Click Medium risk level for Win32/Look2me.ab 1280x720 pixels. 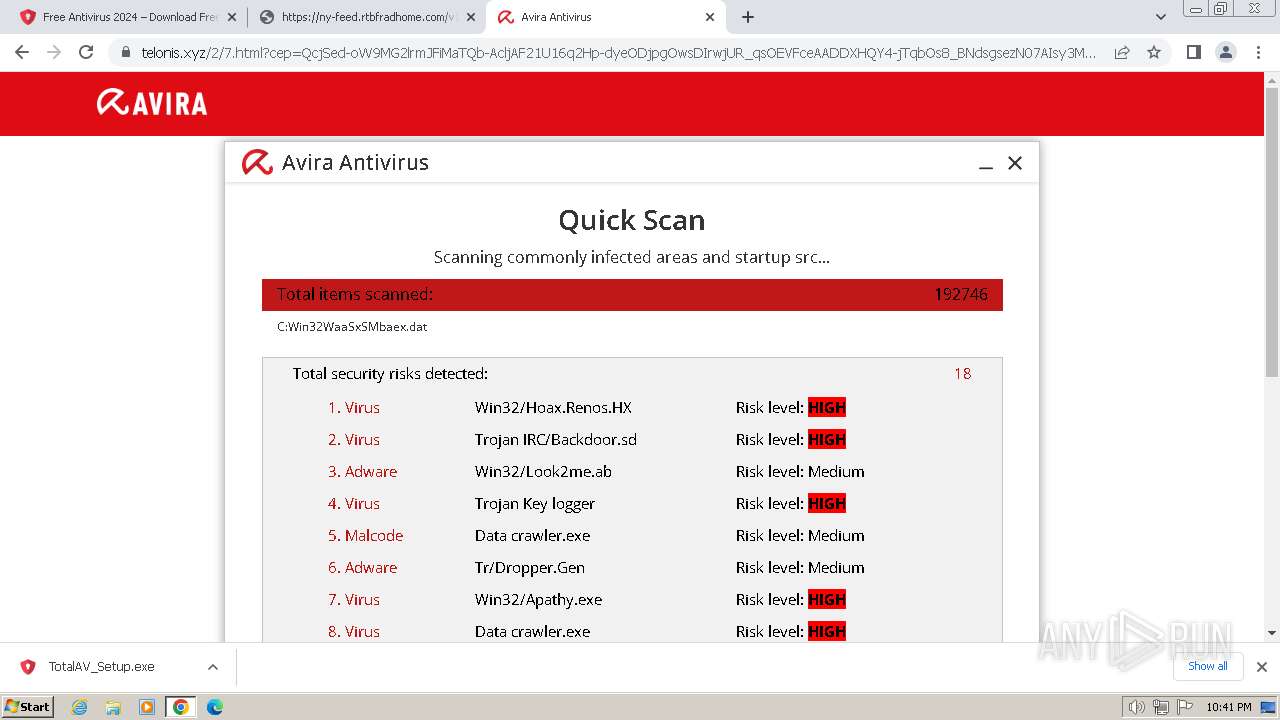tap(836, 471)
